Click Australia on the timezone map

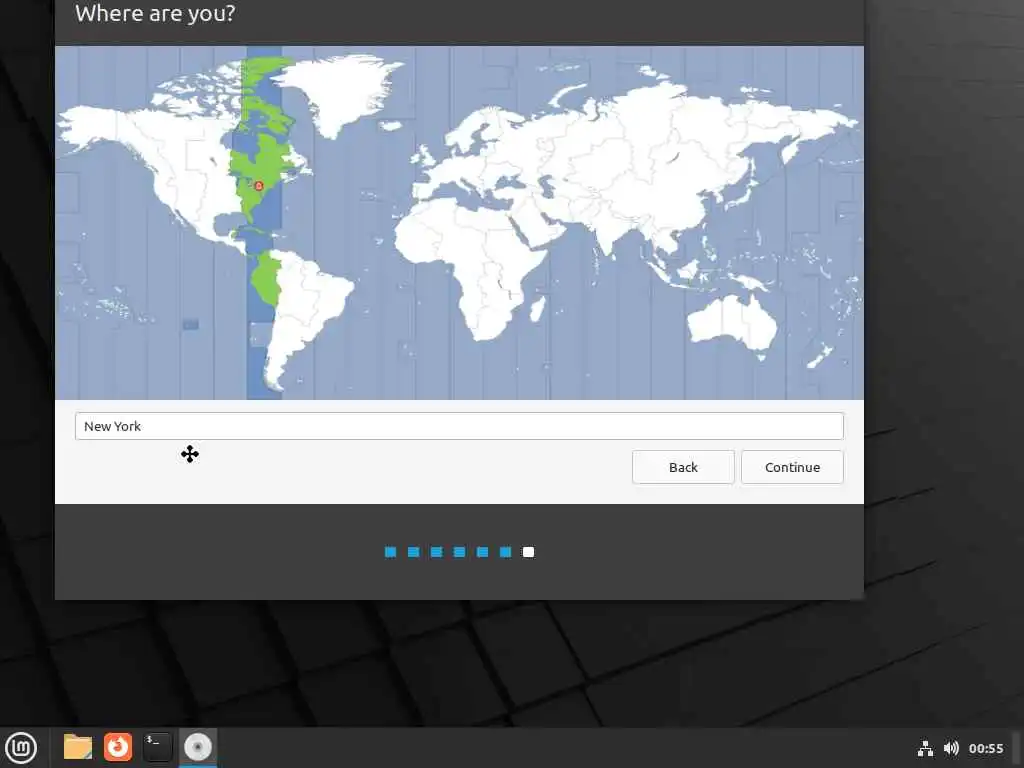point(733,322)
